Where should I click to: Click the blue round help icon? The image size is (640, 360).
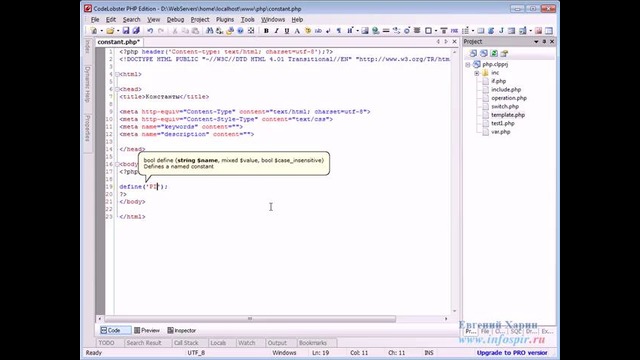pyautogui.click(x=240, y=31)
